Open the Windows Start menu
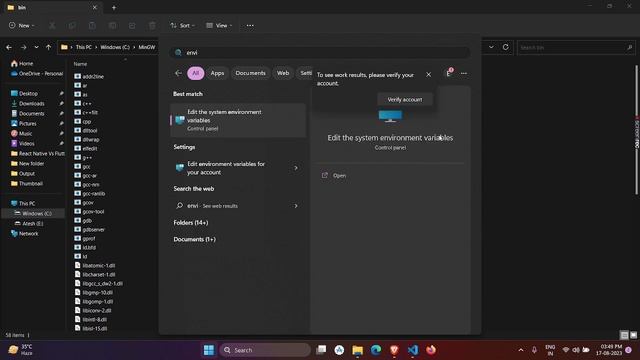Image resolution: width=640 pixels, height=360 pixels. point(209,350)
